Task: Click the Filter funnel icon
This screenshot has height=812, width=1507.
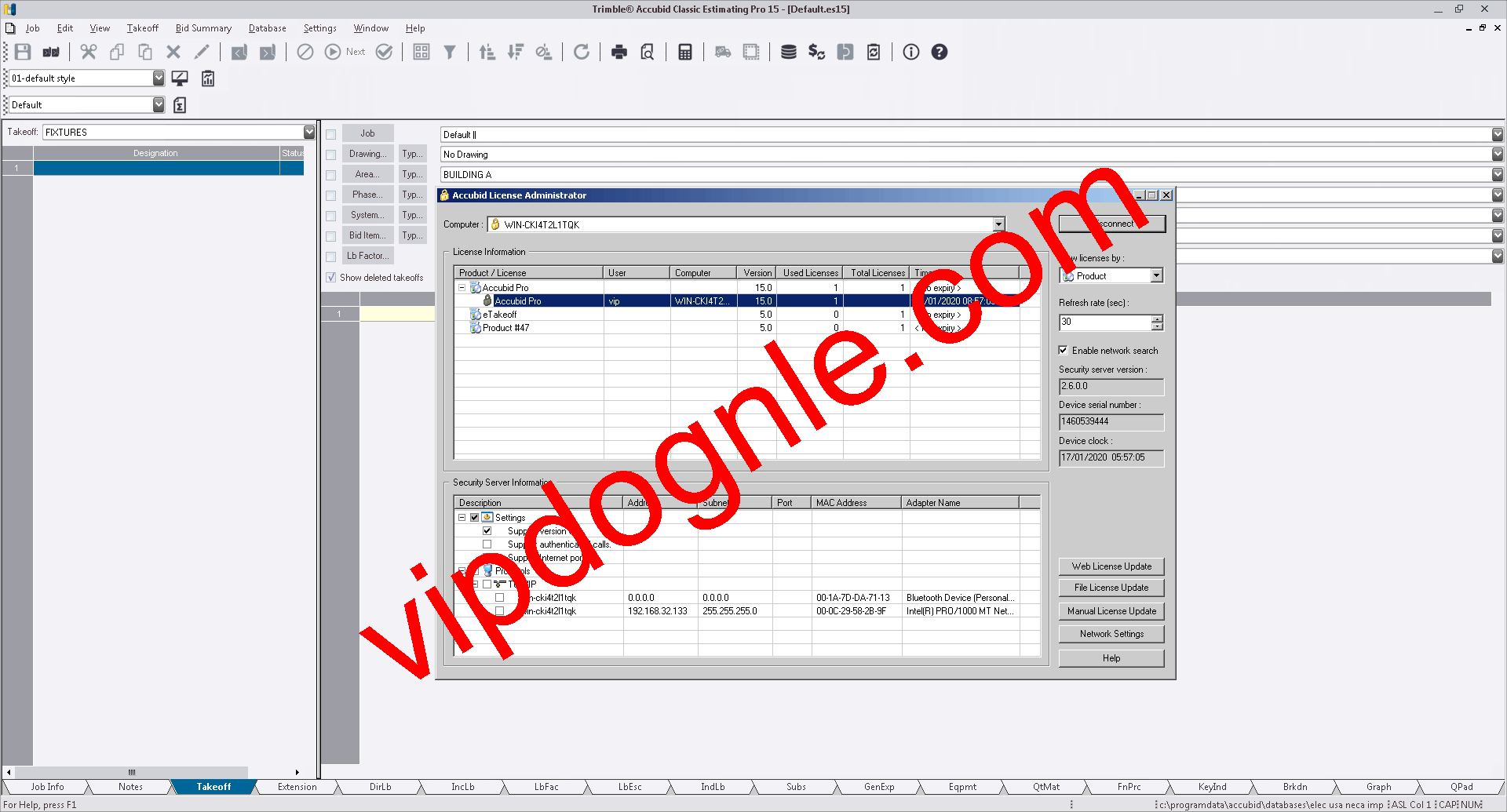Action: click(x=450, y=52)
